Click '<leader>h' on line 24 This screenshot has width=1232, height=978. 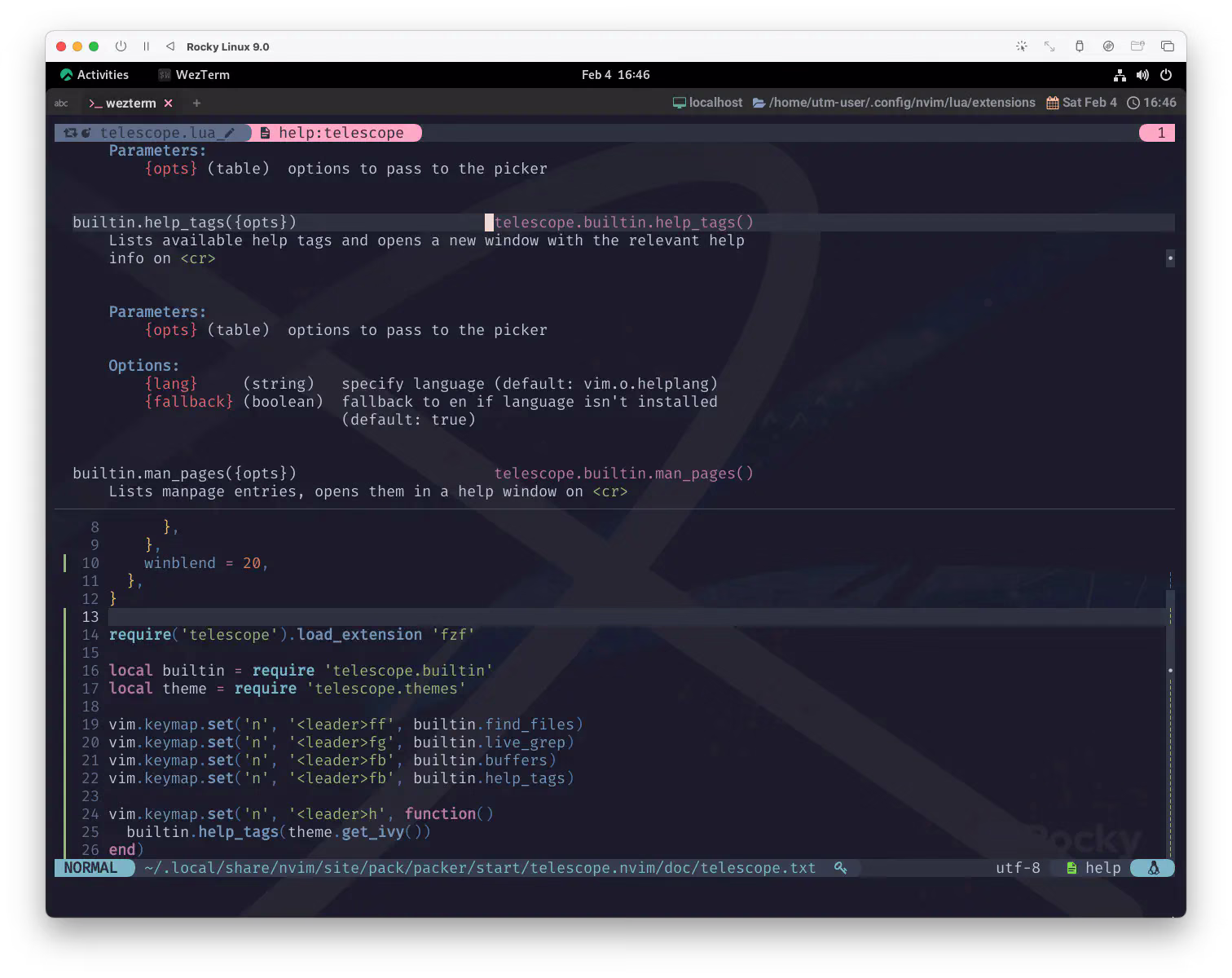(x=337, y=814)
